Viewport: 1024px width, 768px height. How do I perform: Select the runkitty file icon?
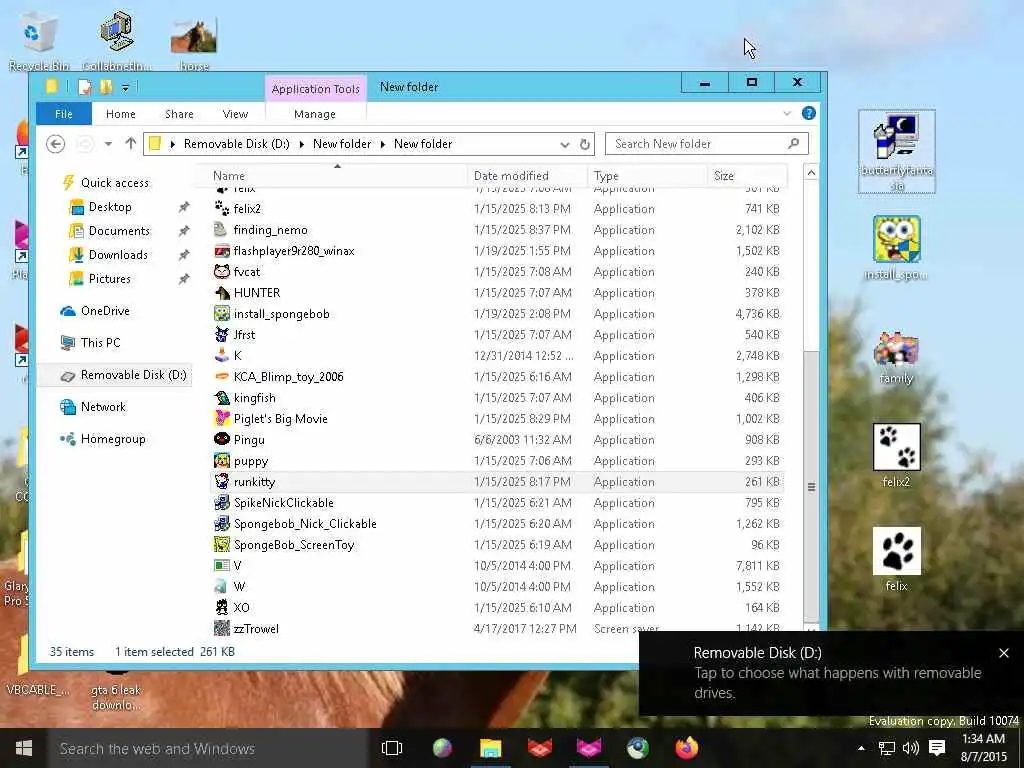[222, 481]
